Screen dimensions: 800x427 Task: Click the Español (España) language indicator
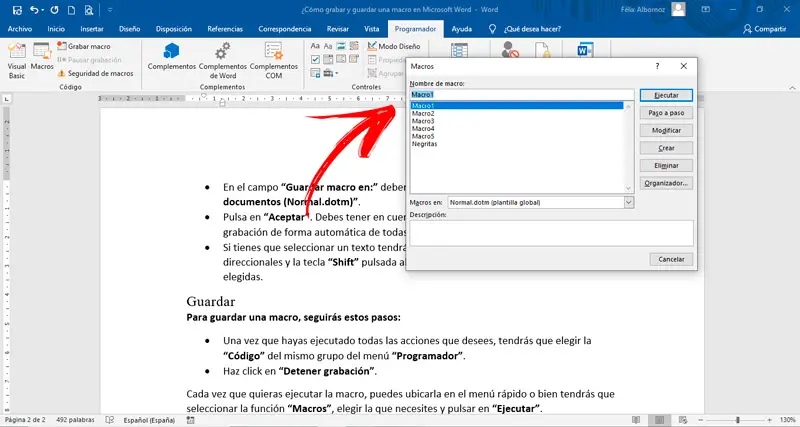coord(149,420)
